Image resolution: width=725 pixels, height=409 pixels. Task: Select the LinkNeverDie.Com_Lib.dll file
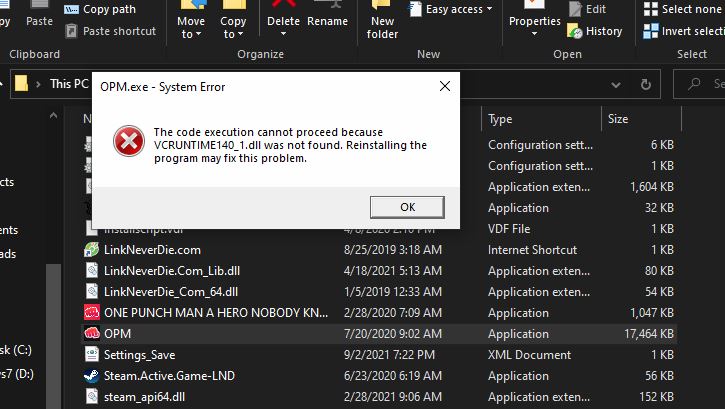(172, 271)
